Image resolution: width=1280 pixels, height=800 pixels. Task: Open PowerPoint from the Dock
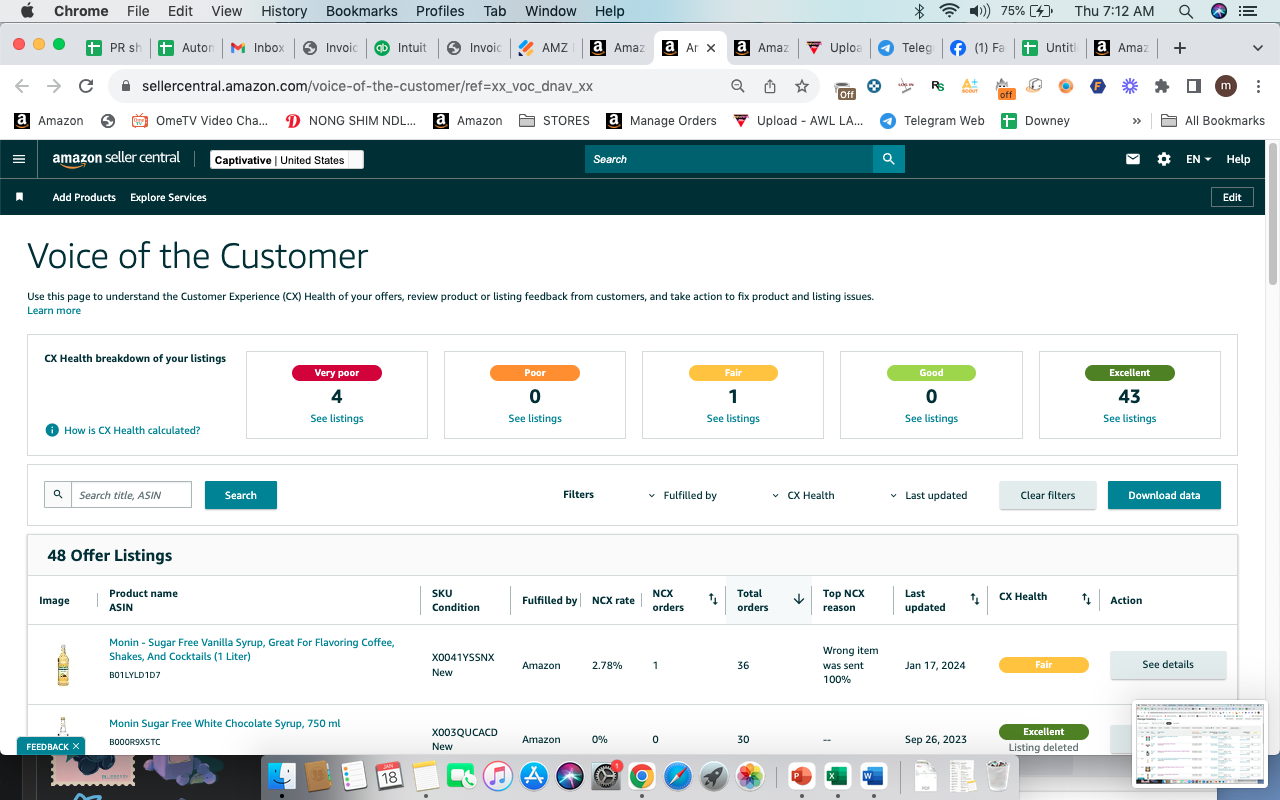click(x=801, y=775)
